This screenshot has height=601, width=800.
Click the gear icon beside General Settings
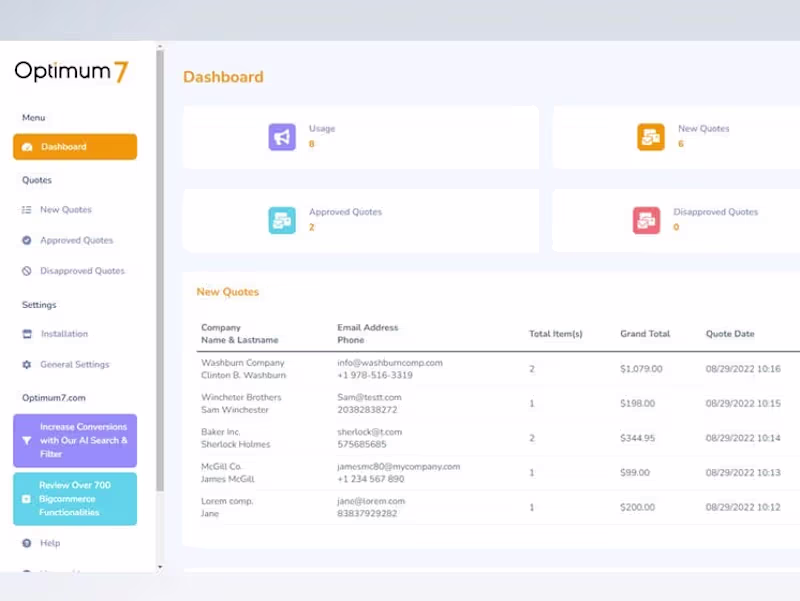(x=27, y=364)
